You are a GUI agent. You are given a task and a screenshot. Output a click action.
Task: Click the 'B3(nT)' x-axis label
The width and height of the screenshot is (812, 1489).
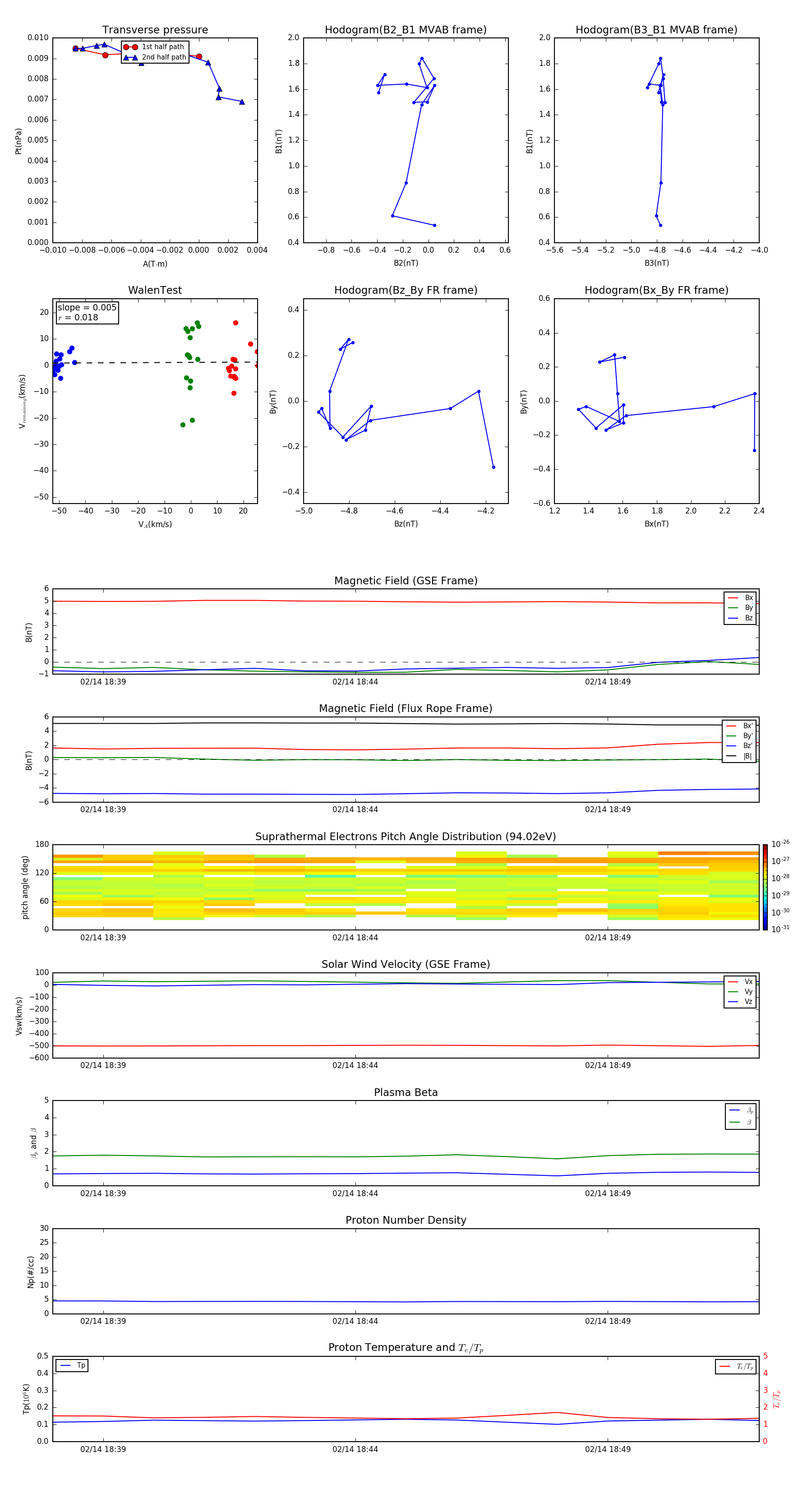click(x=656, y=263)
